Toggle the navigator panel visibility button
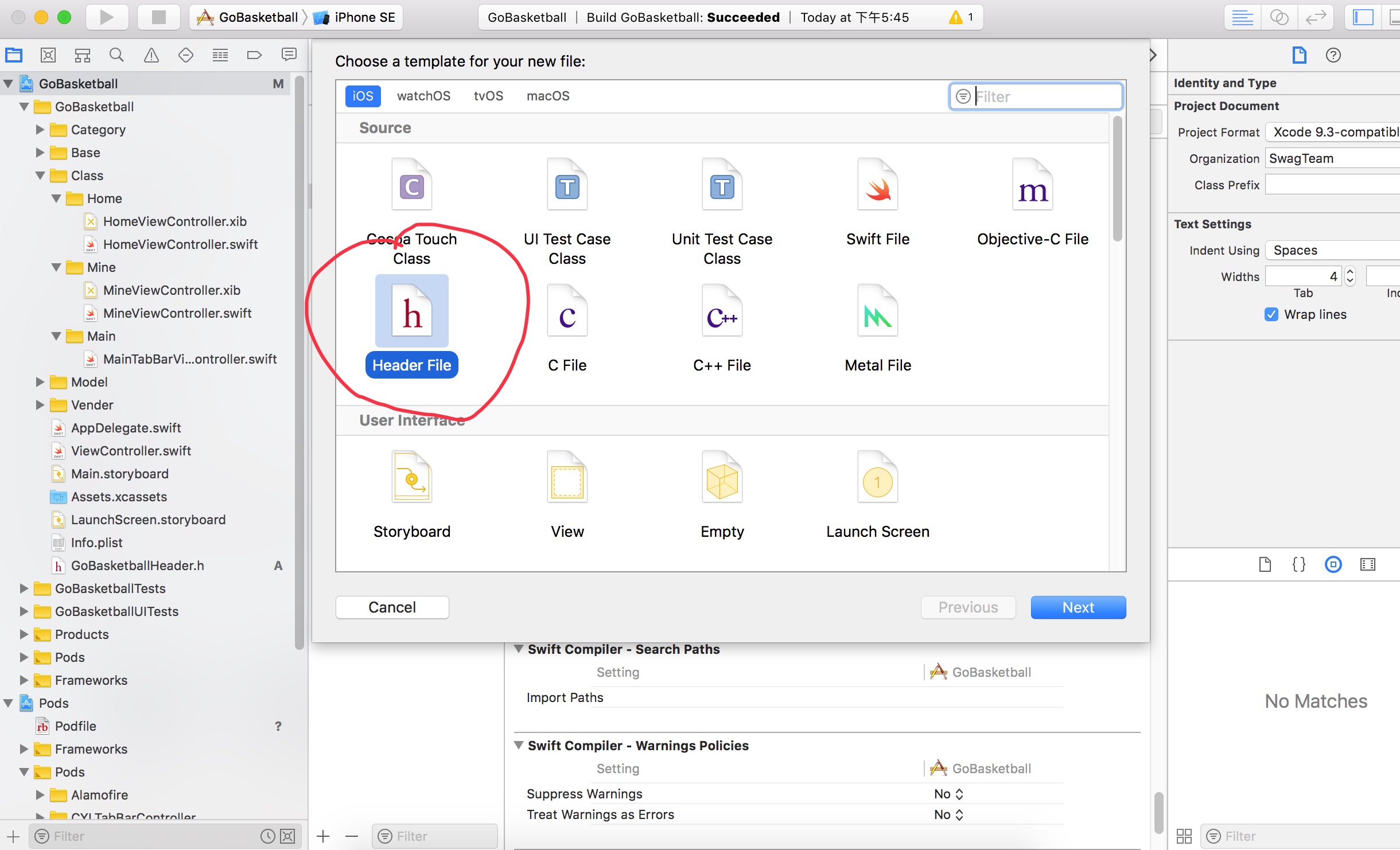The height and width of the screenshot is (850, 1400). [x=1363, y=17]
